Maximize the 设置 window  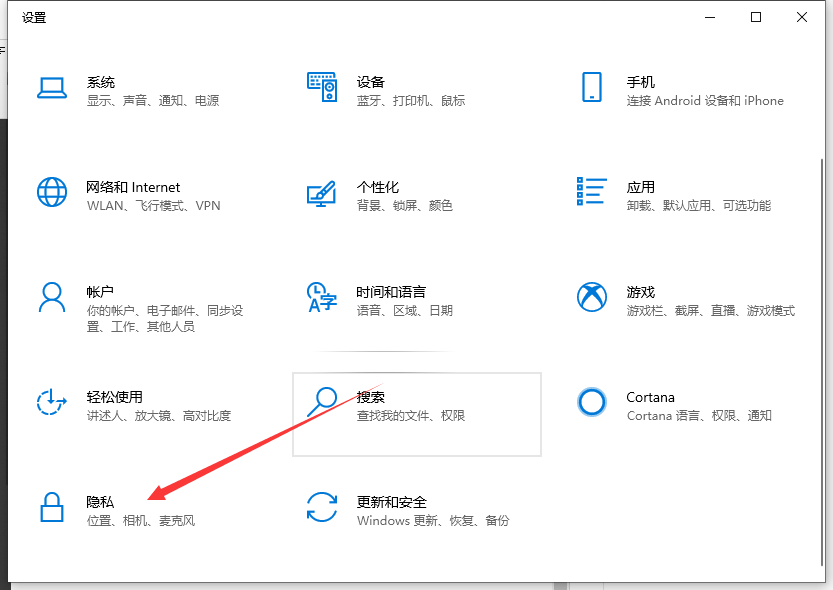pos(756,17)
